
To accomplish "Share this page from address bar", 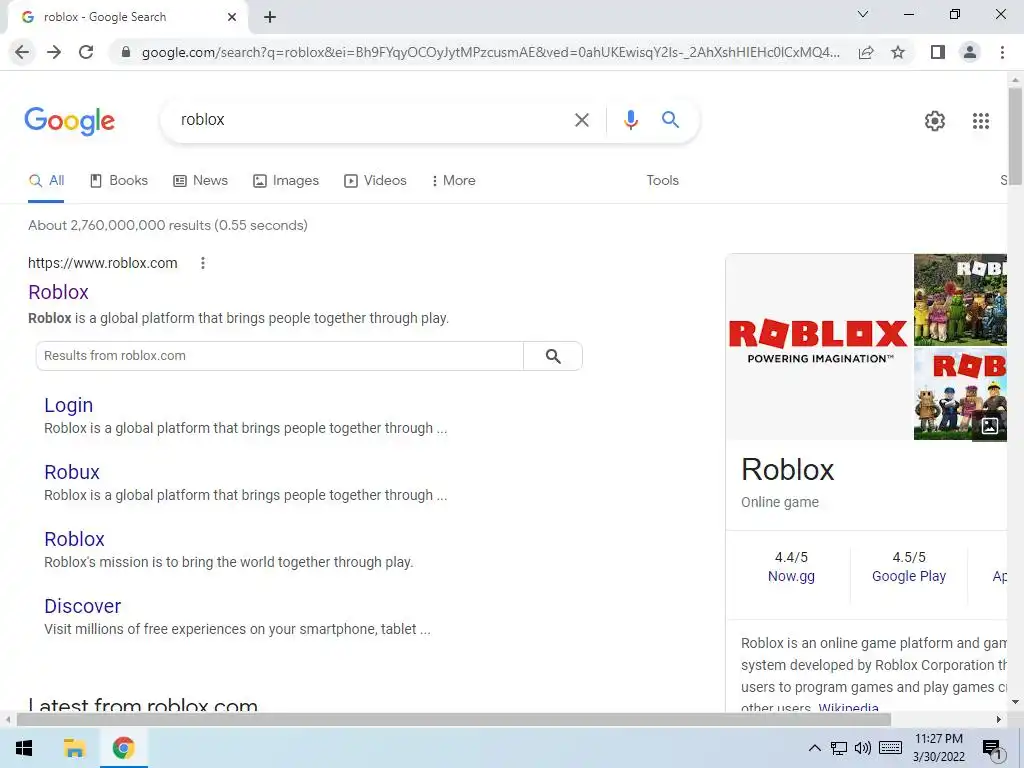I will click(866, 52).
